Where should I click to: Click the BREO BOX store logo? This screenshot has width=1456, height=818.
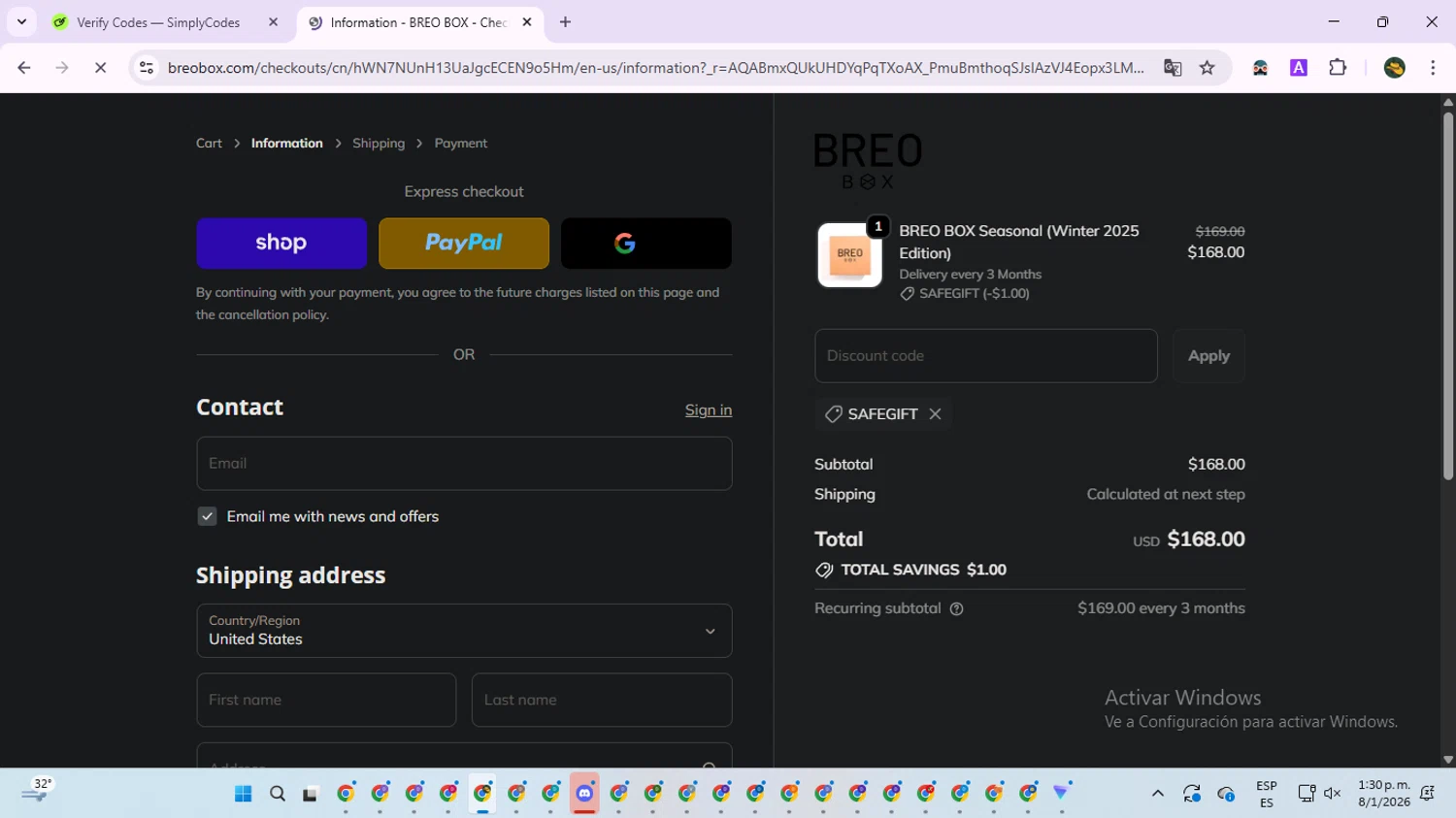pyautogui.click(x=868, y=161)
